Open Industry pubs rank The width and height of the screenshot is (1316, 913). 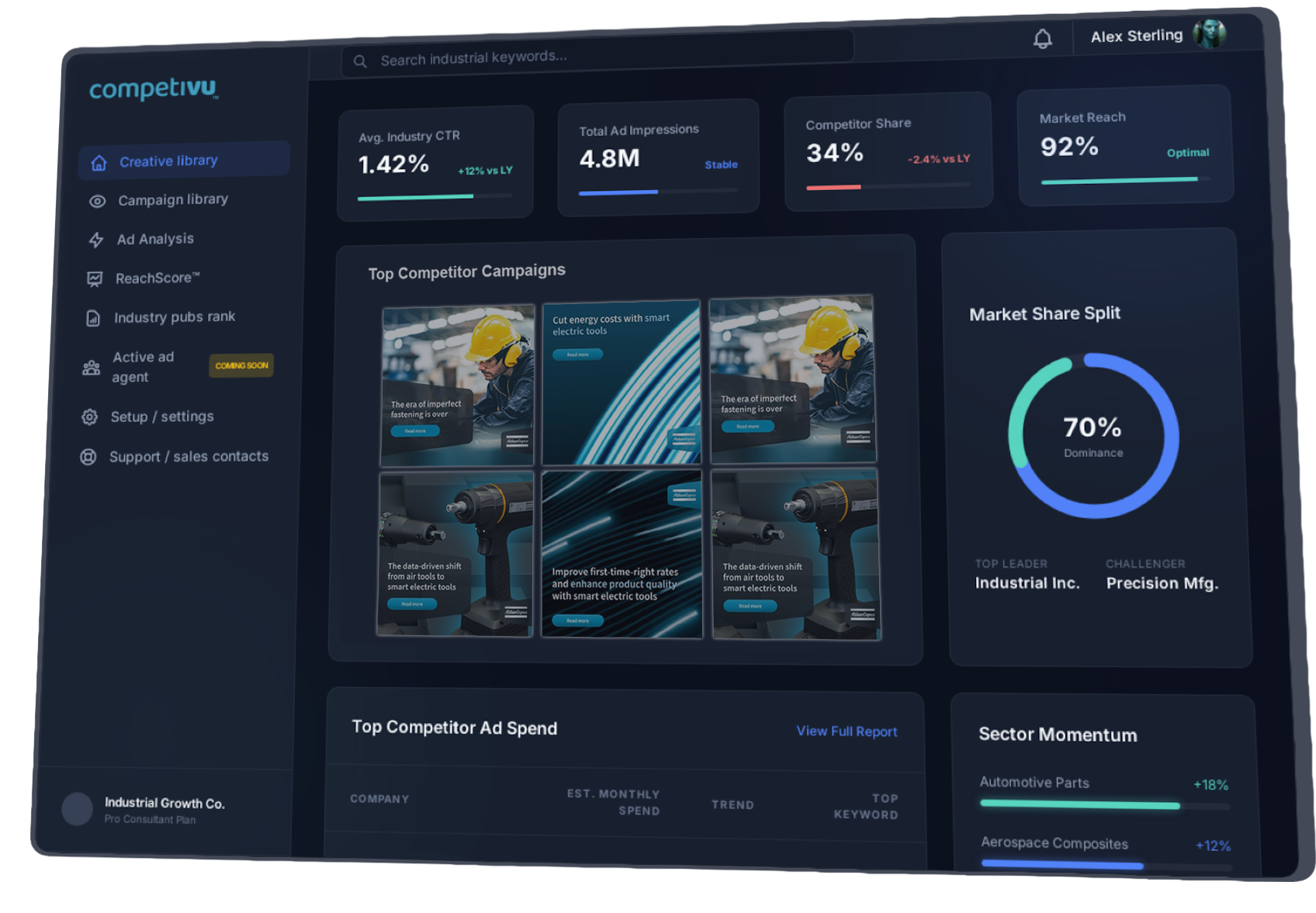175,316
